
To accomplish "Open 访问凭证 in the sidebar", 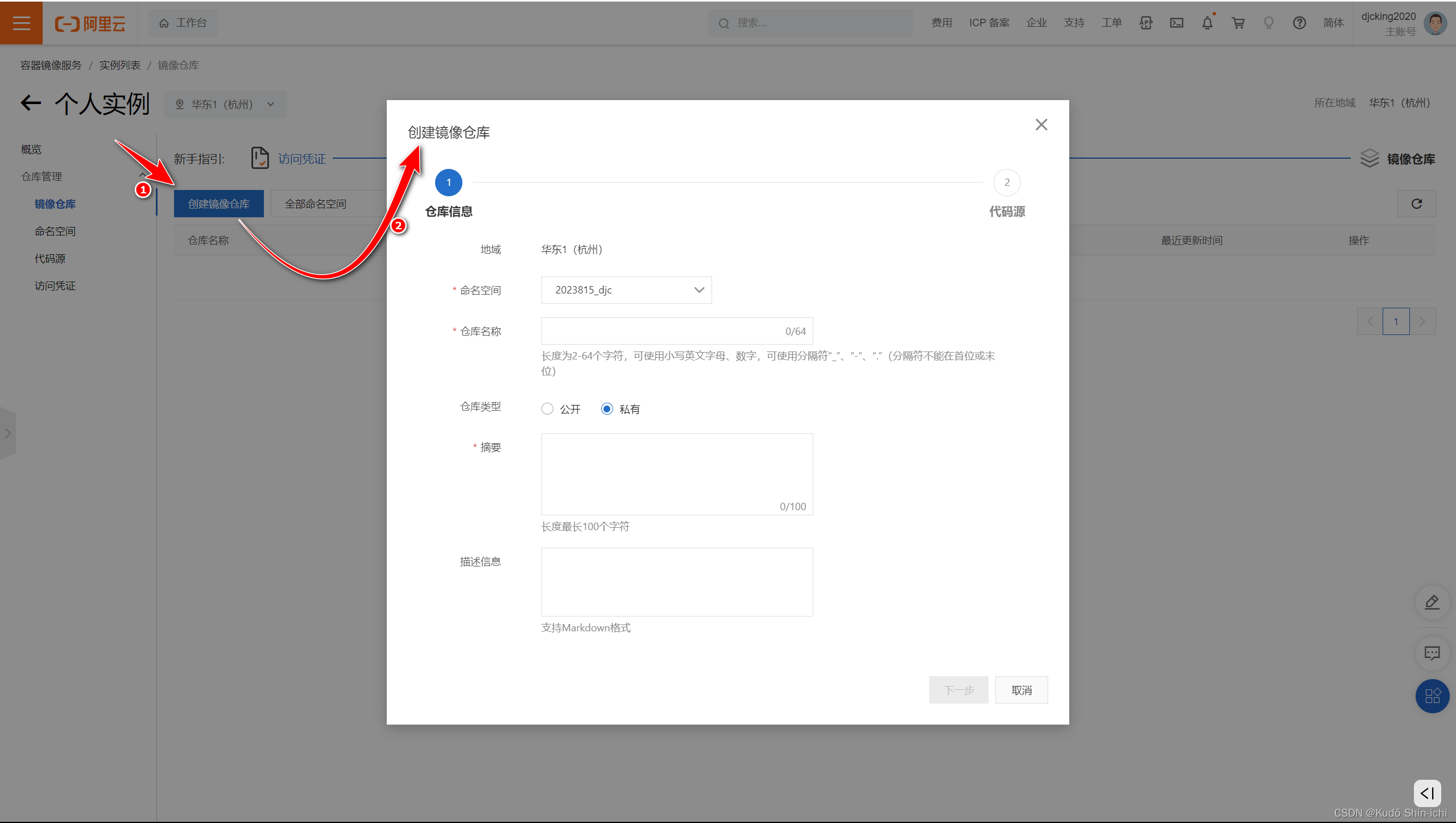I will click(55, 286).
